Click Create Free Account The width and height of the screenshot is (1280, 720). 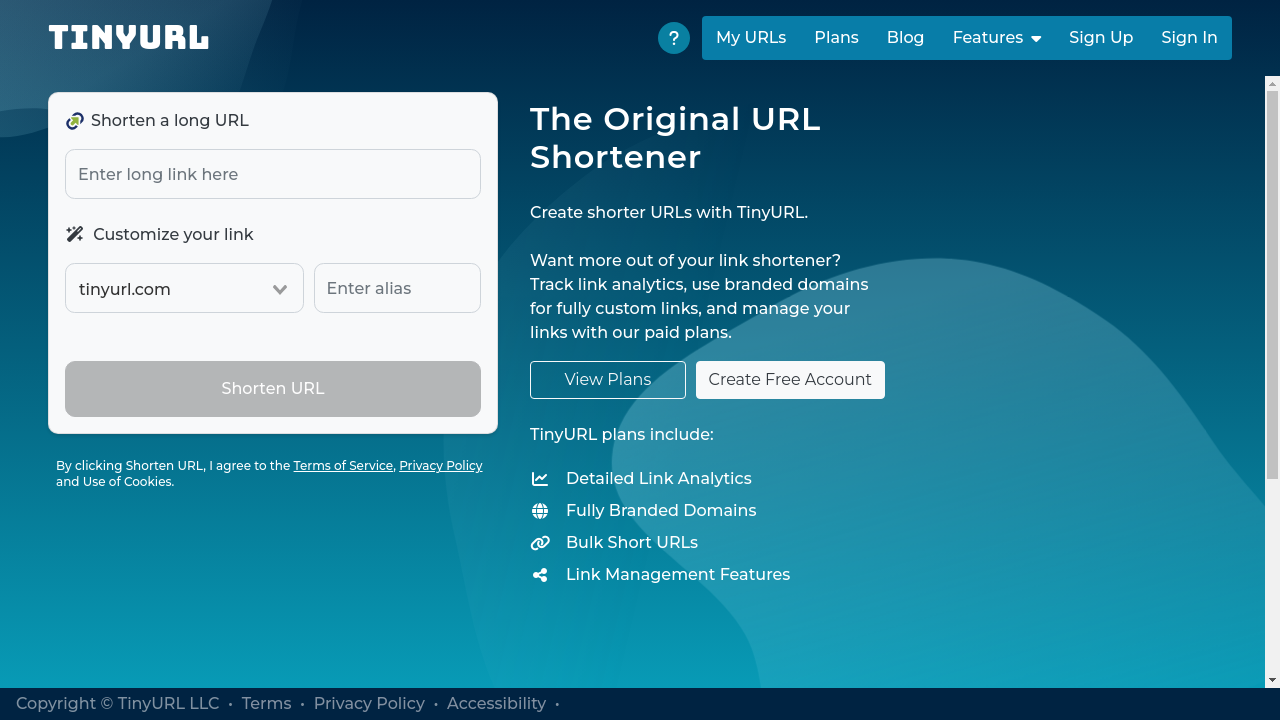click(790, 379)
